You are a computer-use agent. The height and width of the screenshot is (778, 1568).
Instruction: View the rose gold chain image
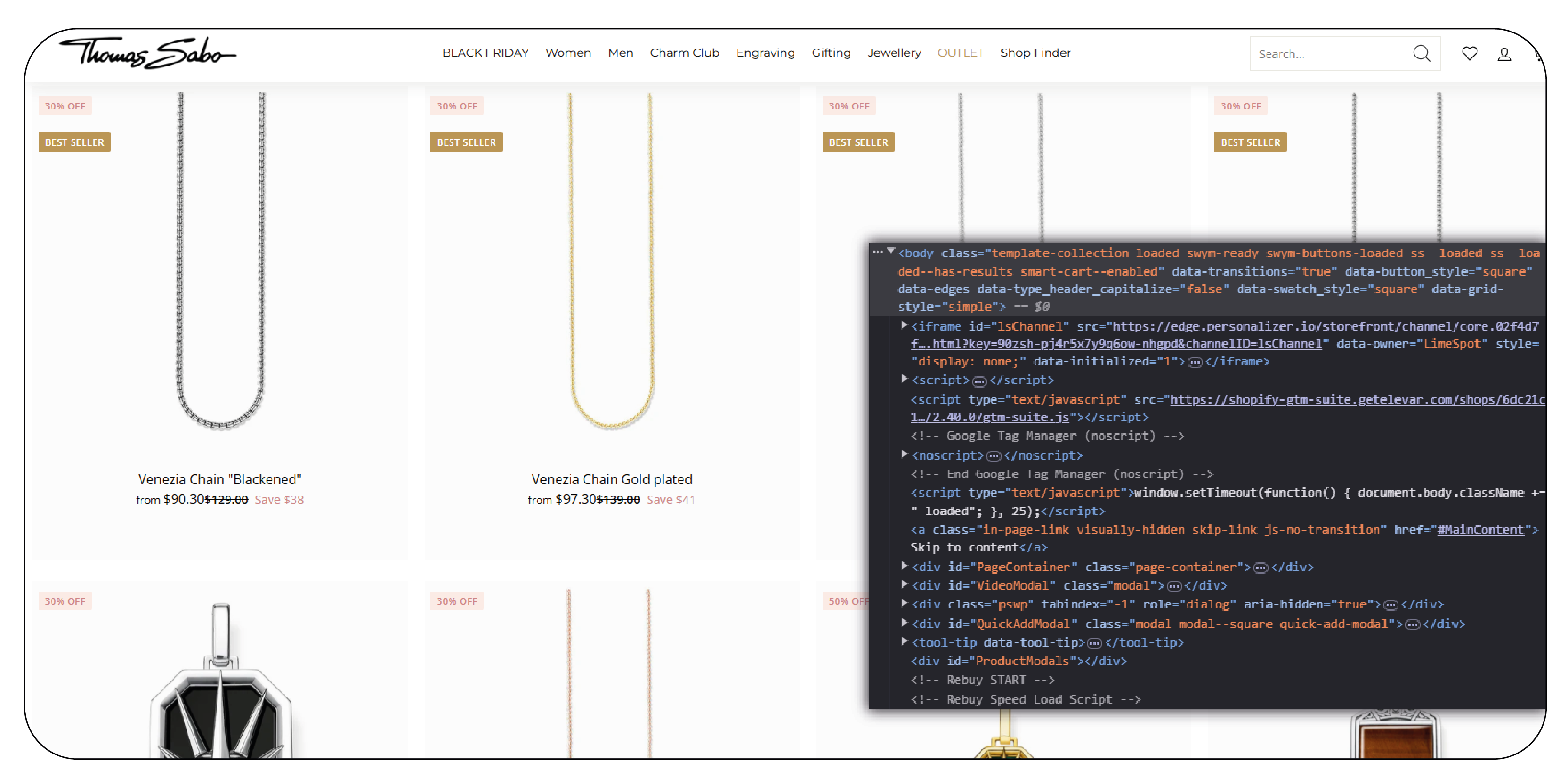point(609,673)
